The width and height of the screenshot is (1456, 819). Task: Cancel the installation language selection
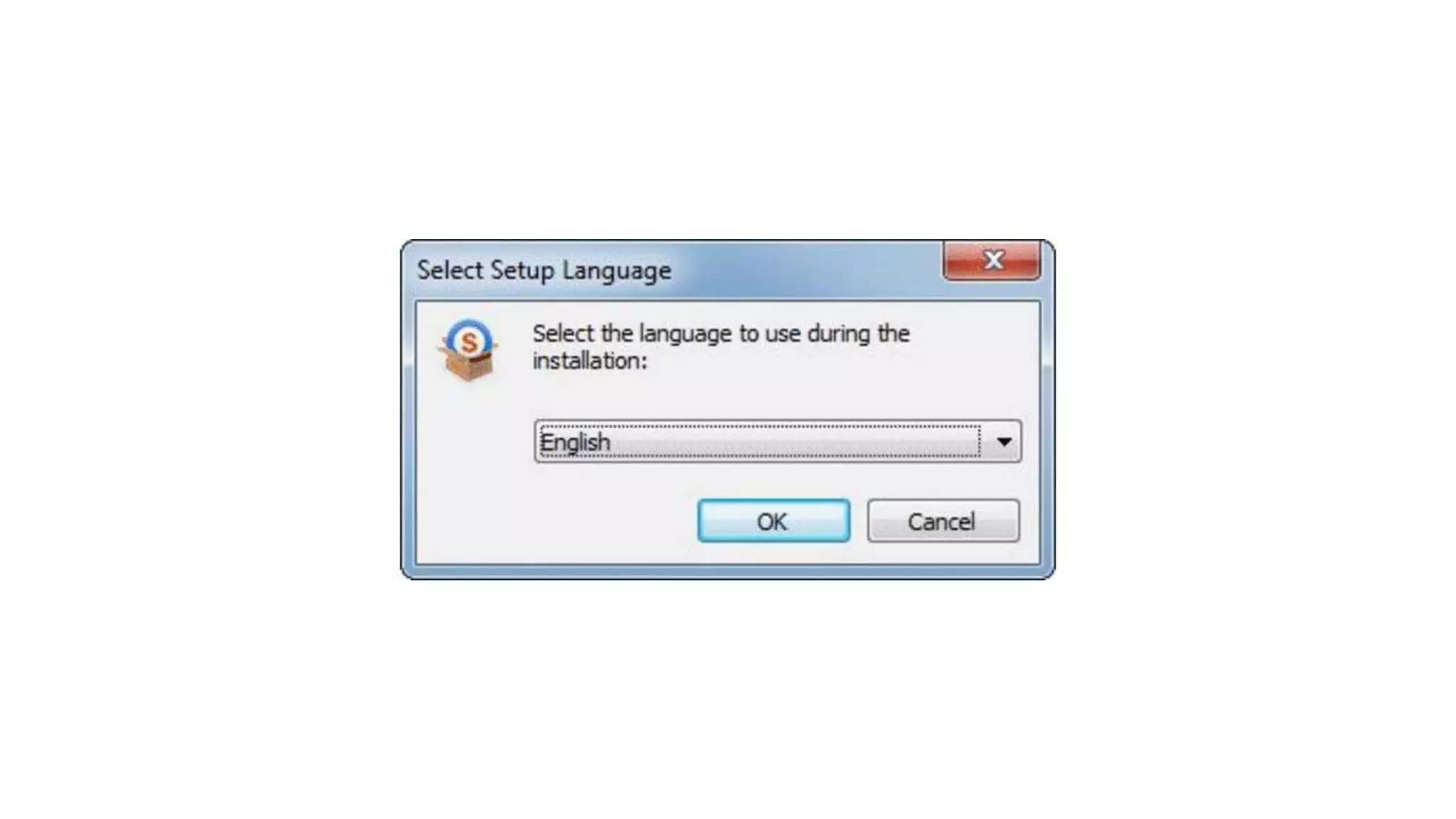point(943,521)
